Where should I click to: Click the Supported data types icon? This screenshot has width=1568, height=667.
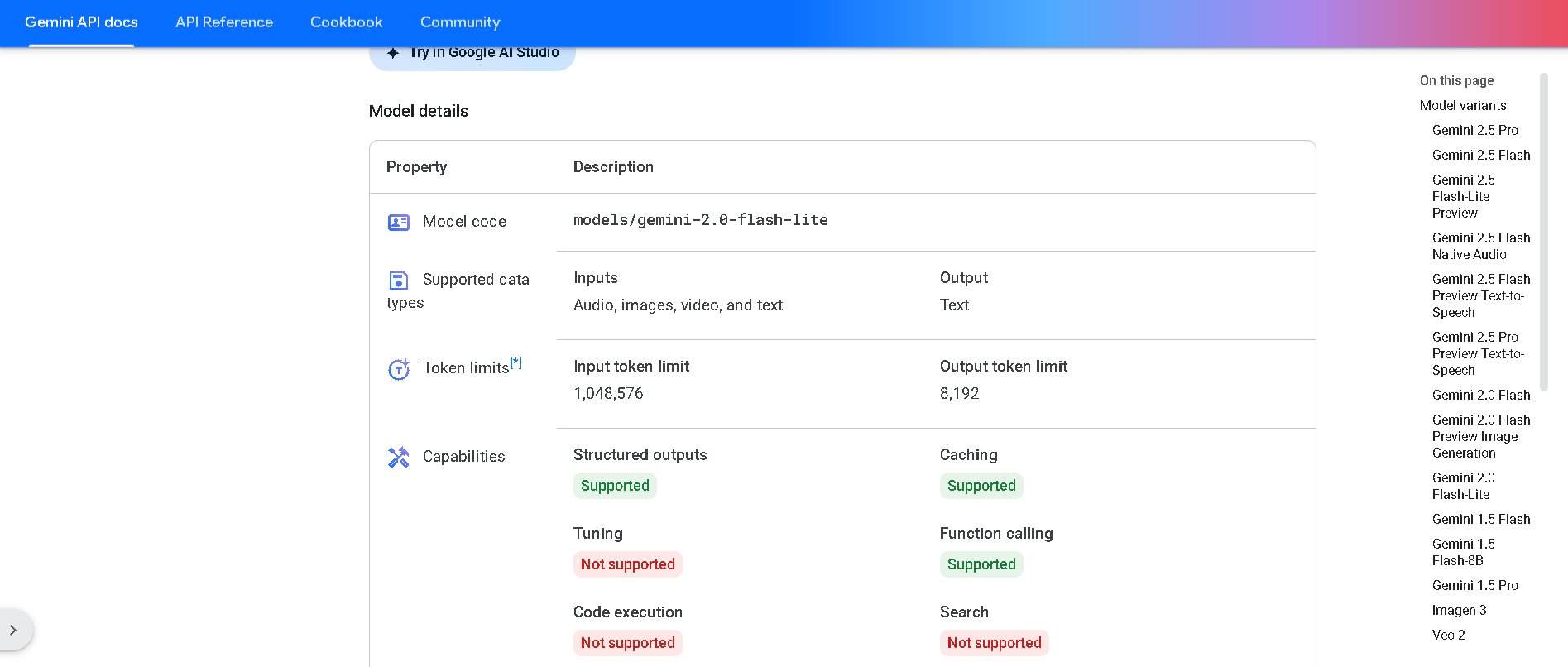point(399,281)
